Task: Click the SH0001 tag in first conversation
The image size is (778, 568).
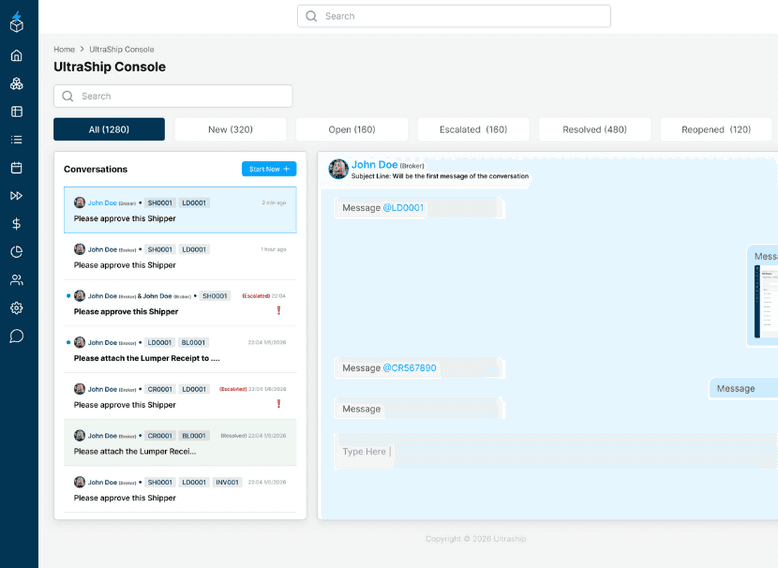Action: pyautogui.click(x=160, y=202)
